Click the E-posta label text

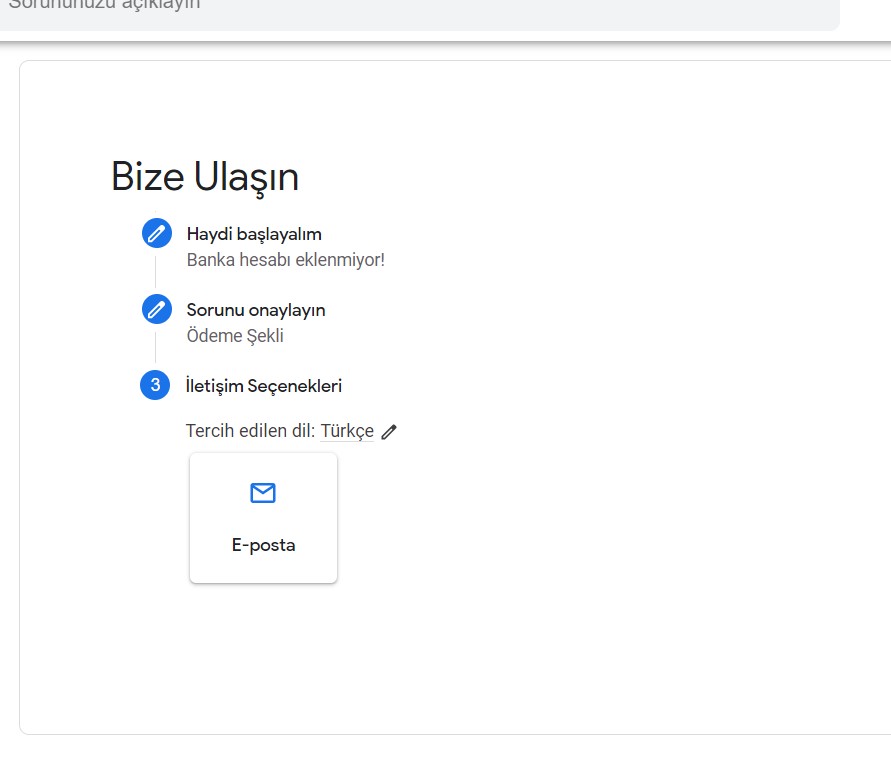pyautogui.click(x=263, y=545)
